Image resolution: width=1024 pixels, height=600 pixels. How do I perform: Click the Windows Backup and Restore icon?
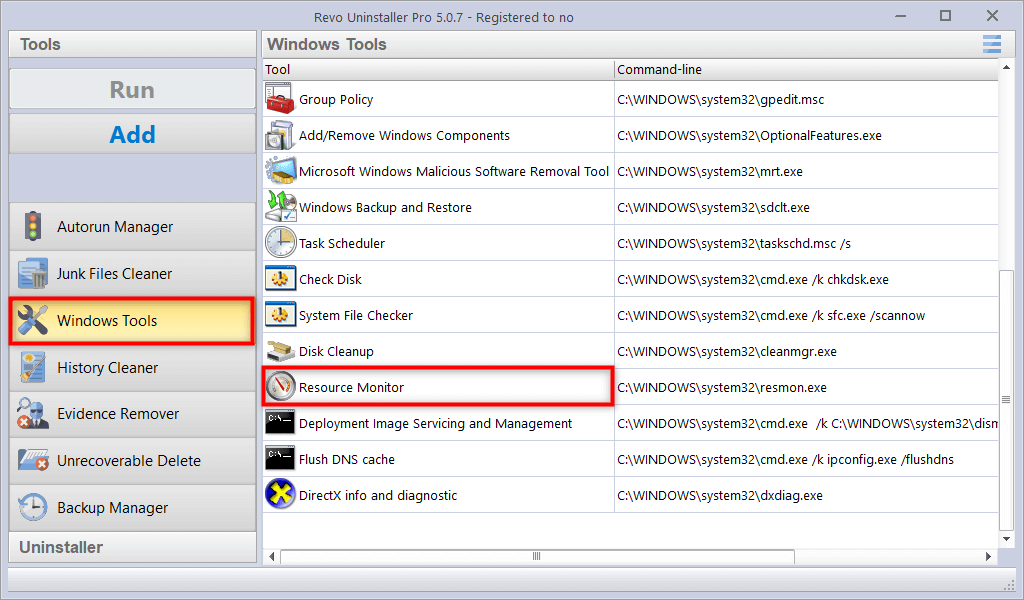click(280, 207)
